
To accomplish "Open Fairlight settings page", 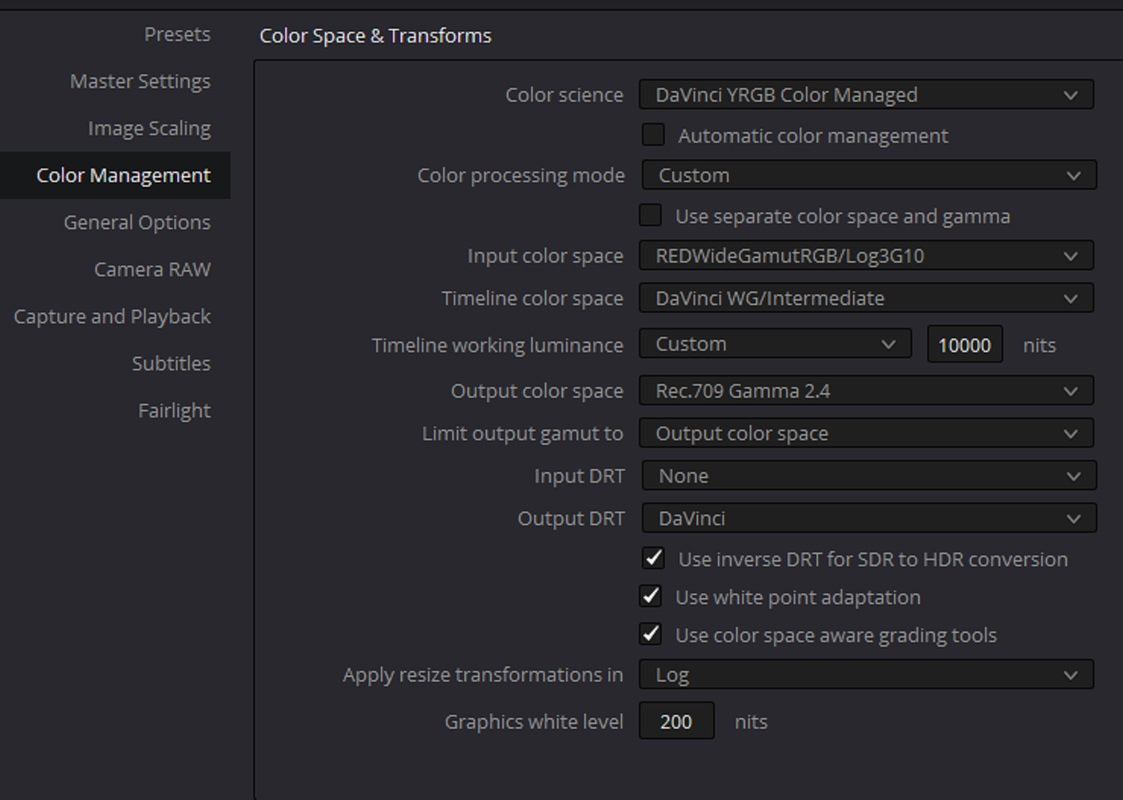I will pyautogui.click(x=174, y=410).
